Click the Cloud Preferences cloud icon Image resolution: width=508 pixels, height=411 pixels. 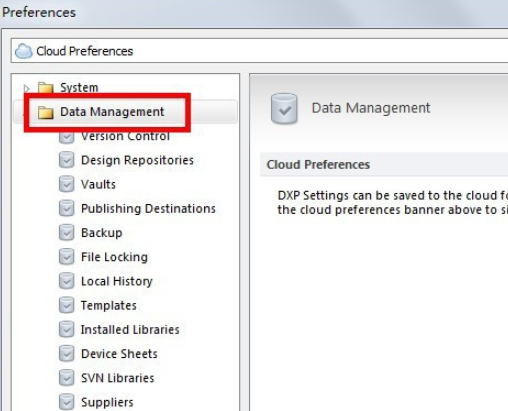click(x=24, y=51)
